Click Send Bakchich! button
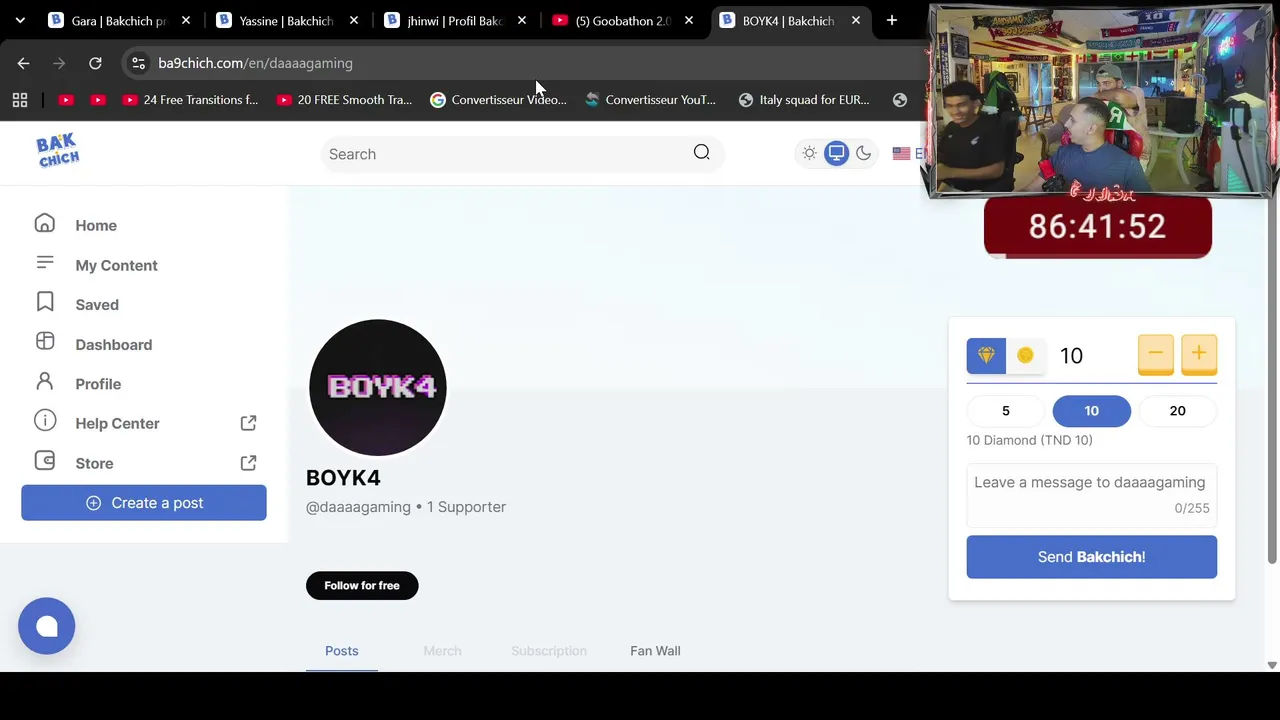Image resolution: width=1280 pixels, height=720 pixels. coord(1092,557)
